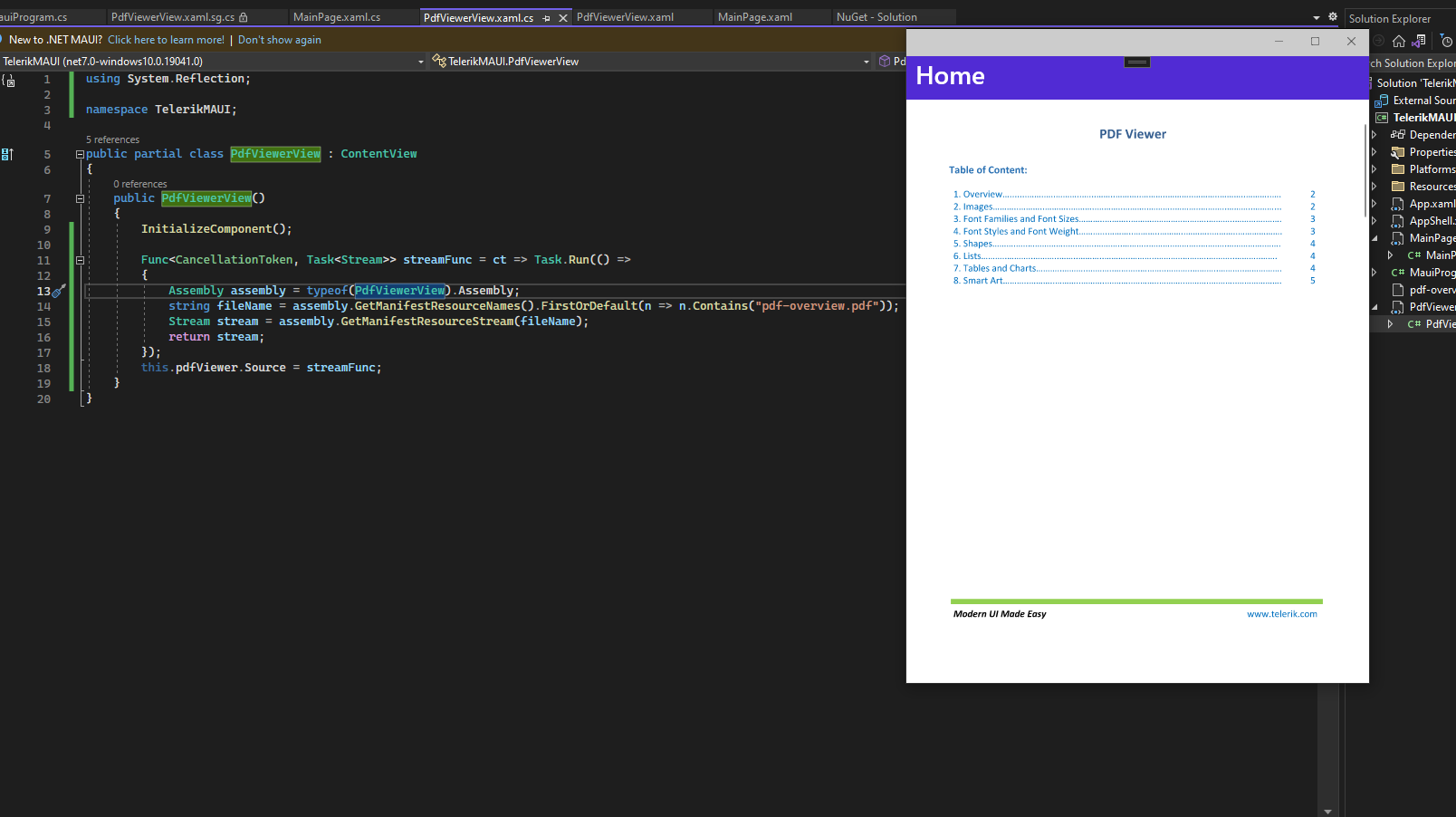
Task: Open the TelerikMAUI.PdfViewerView type dropdown
Action: pos(866,62)
